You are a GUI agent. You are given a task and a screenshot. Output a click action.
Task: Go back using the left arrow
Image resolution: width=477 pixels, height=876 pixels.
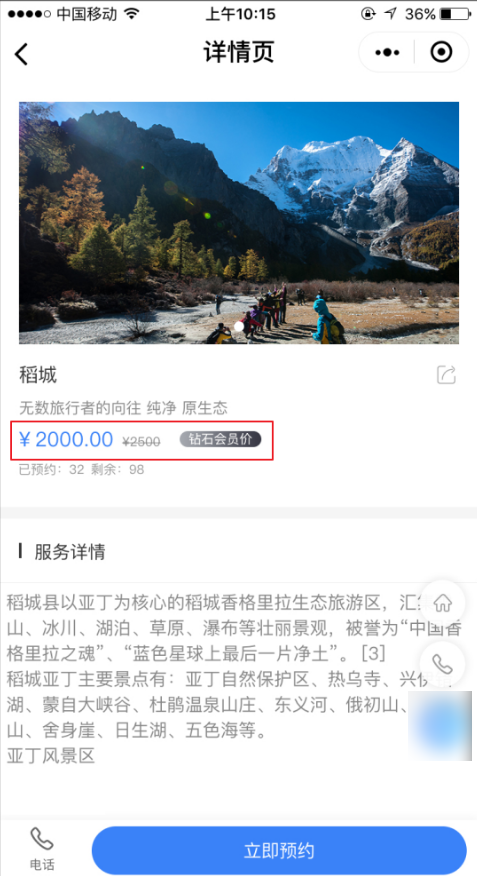click(21, 54)
